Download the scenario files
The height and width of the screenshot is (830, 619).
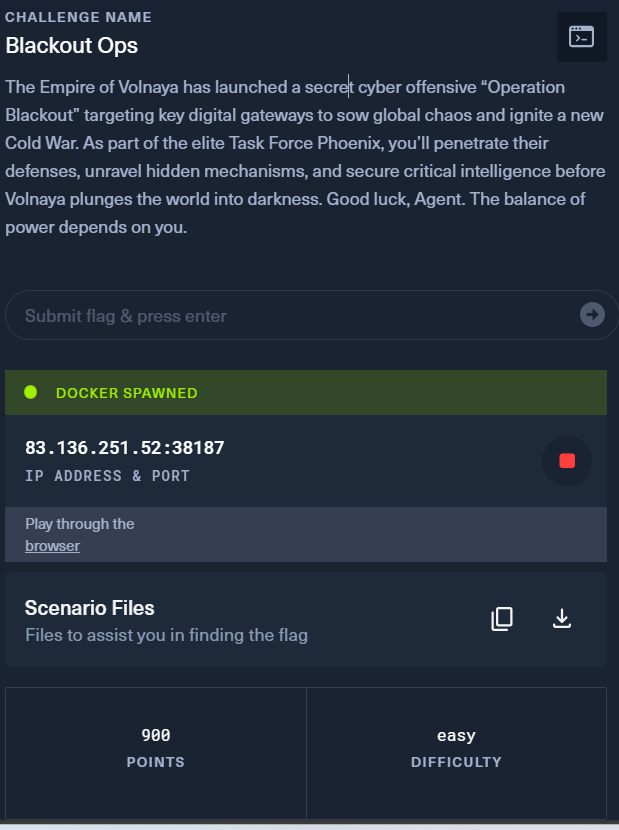tap(562, 619)
